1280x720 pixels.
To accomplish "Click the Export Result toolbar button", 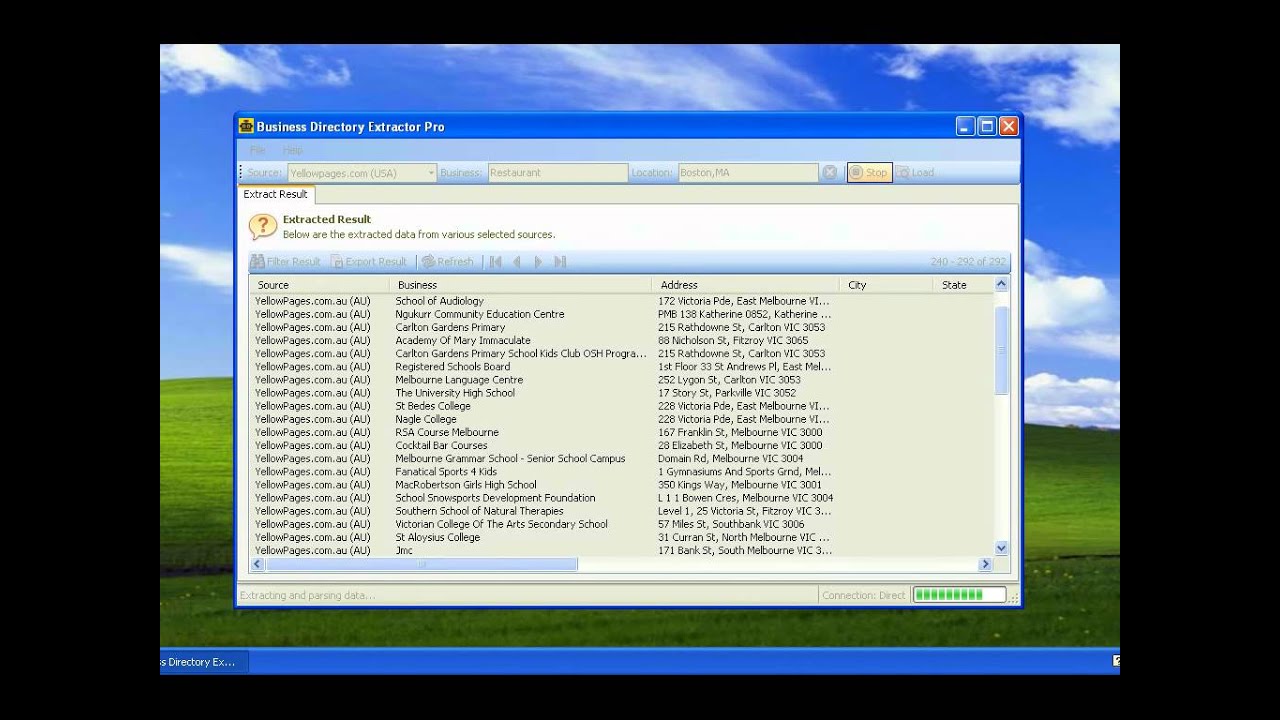I will pyautogui.click(x=370, y=262).
